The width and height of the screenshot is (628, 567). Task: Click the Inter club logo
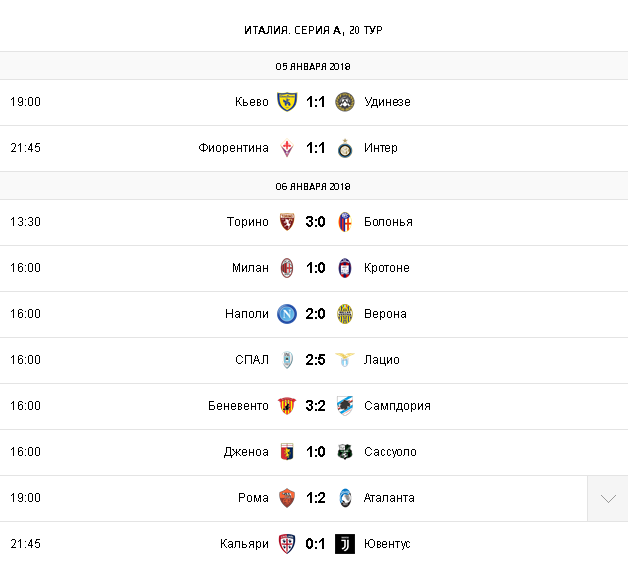coord(344,148)
